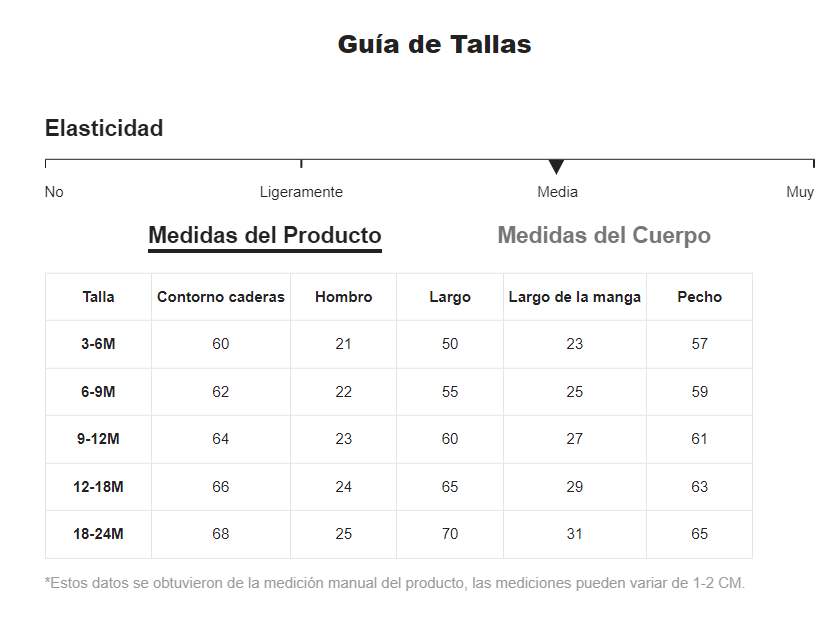Click the 'No' elasticity label
Image resolution: width=834 pixels, height=618 pixels.
click(54, 192)
